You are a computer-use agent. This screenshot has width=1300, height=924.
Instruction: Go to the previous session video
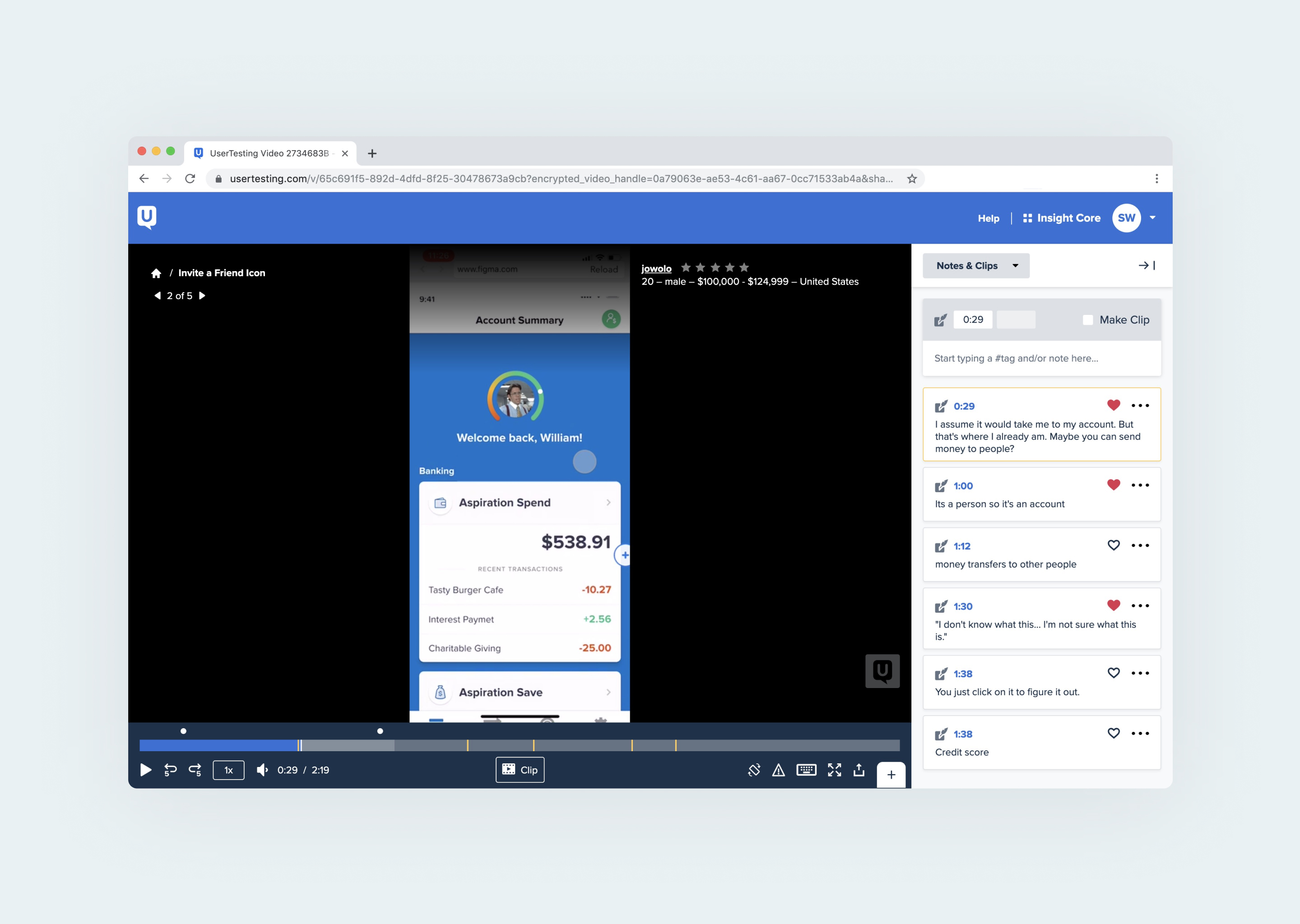tap(158, 296)
